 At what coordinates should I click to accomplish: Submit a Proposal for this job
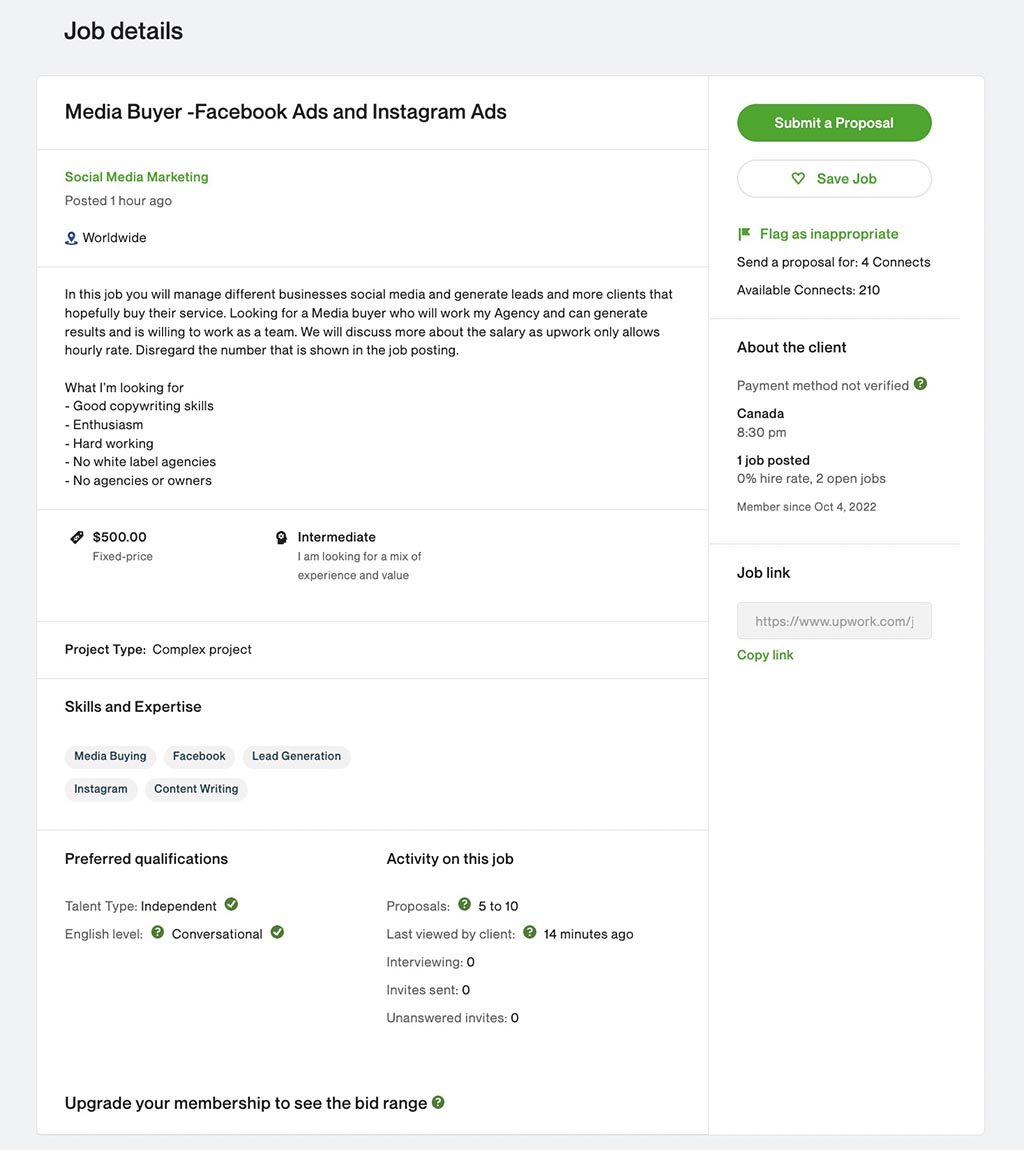coord(834,122)
